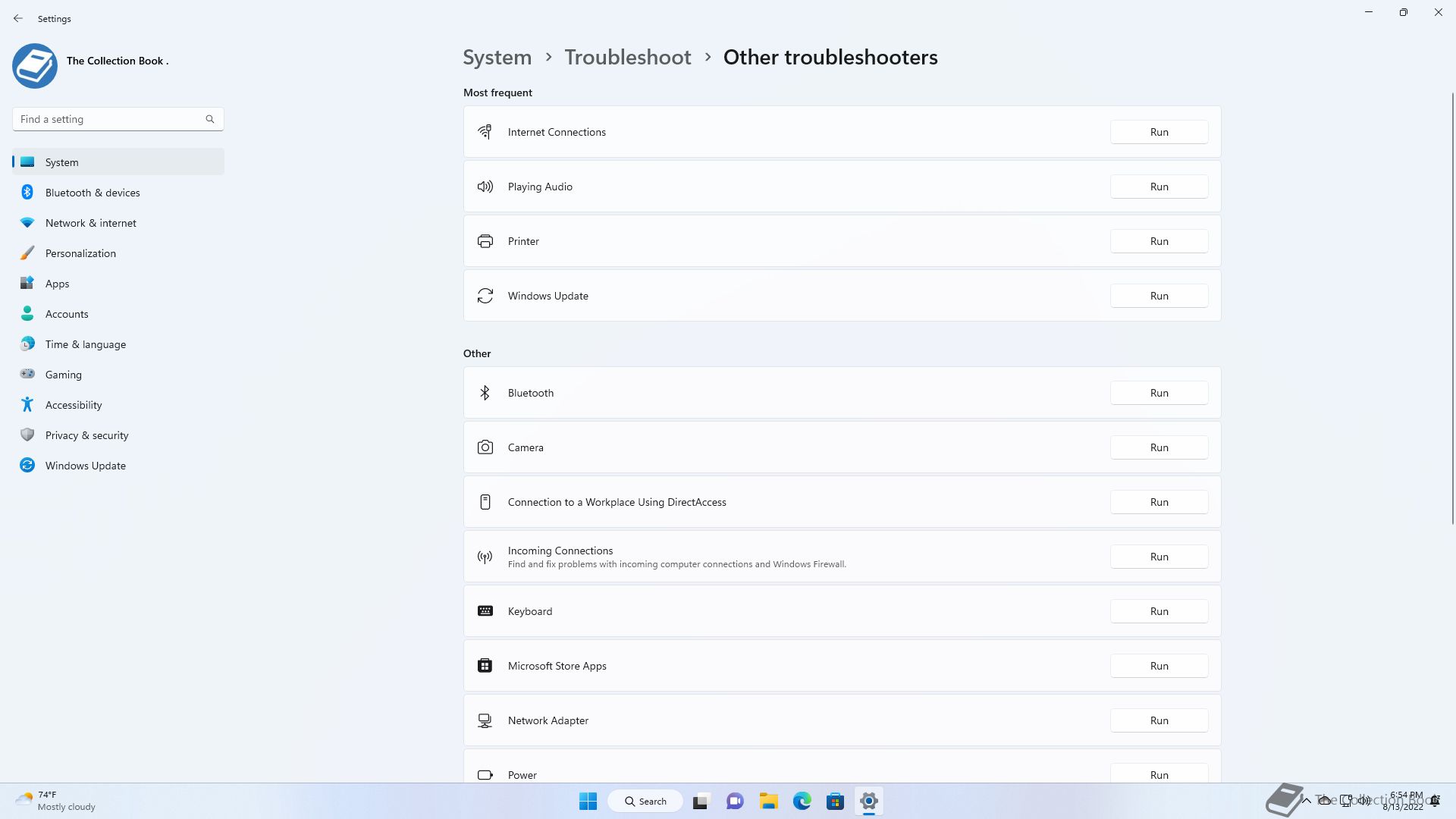
Task: Open Apps settings
Action: [118, 284]
